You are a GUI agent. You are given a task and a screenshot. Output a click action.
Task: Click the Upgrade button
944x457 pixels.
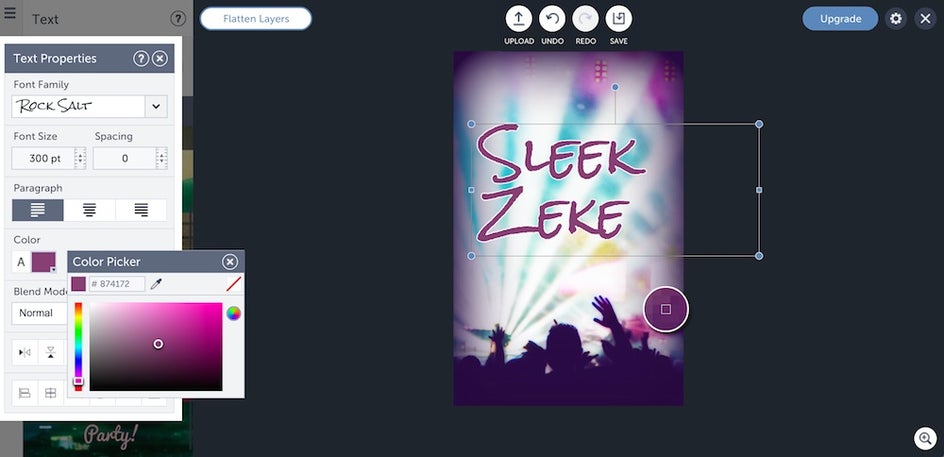pos(840,19)
